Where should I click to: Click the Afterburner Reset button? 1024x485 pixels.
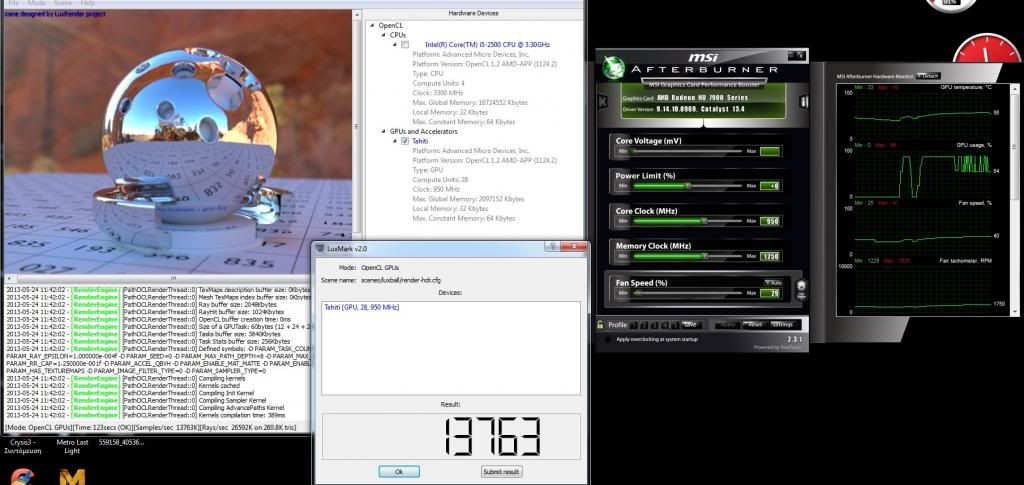pyautogui.click(x=754, y=324)
